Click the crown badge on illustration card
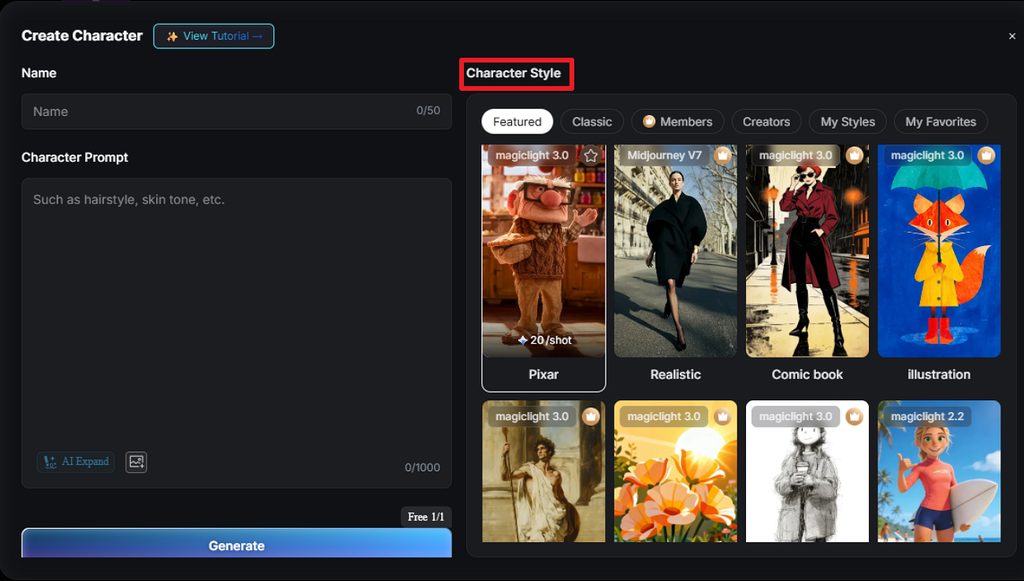 point(986,155)
